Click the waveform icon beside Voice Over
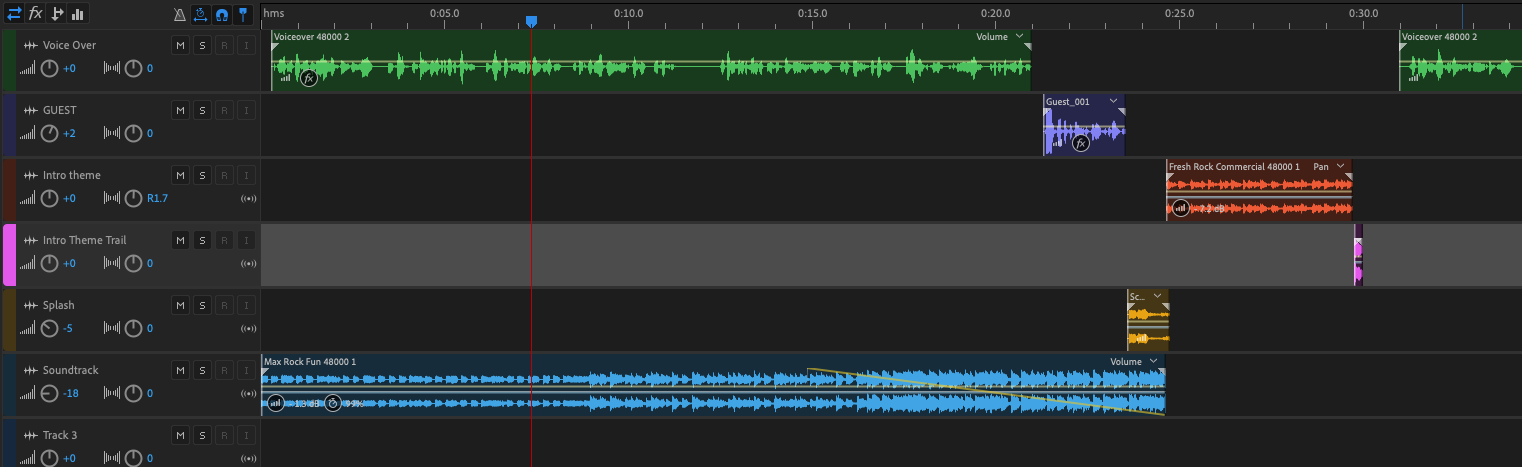1522x467 pixels. click(x=30, y=45)
